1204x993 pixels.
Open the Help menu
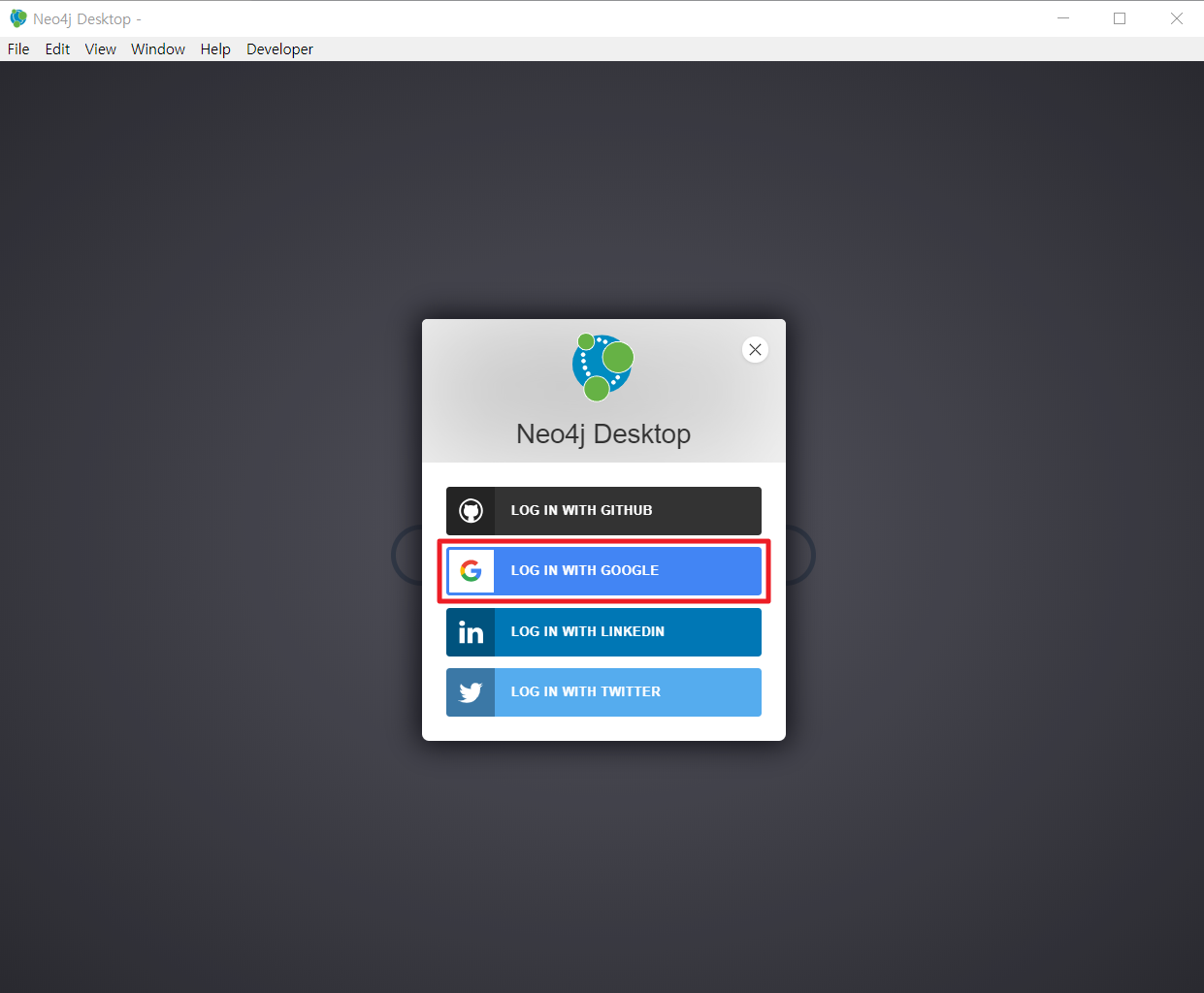tap(215, 49)
